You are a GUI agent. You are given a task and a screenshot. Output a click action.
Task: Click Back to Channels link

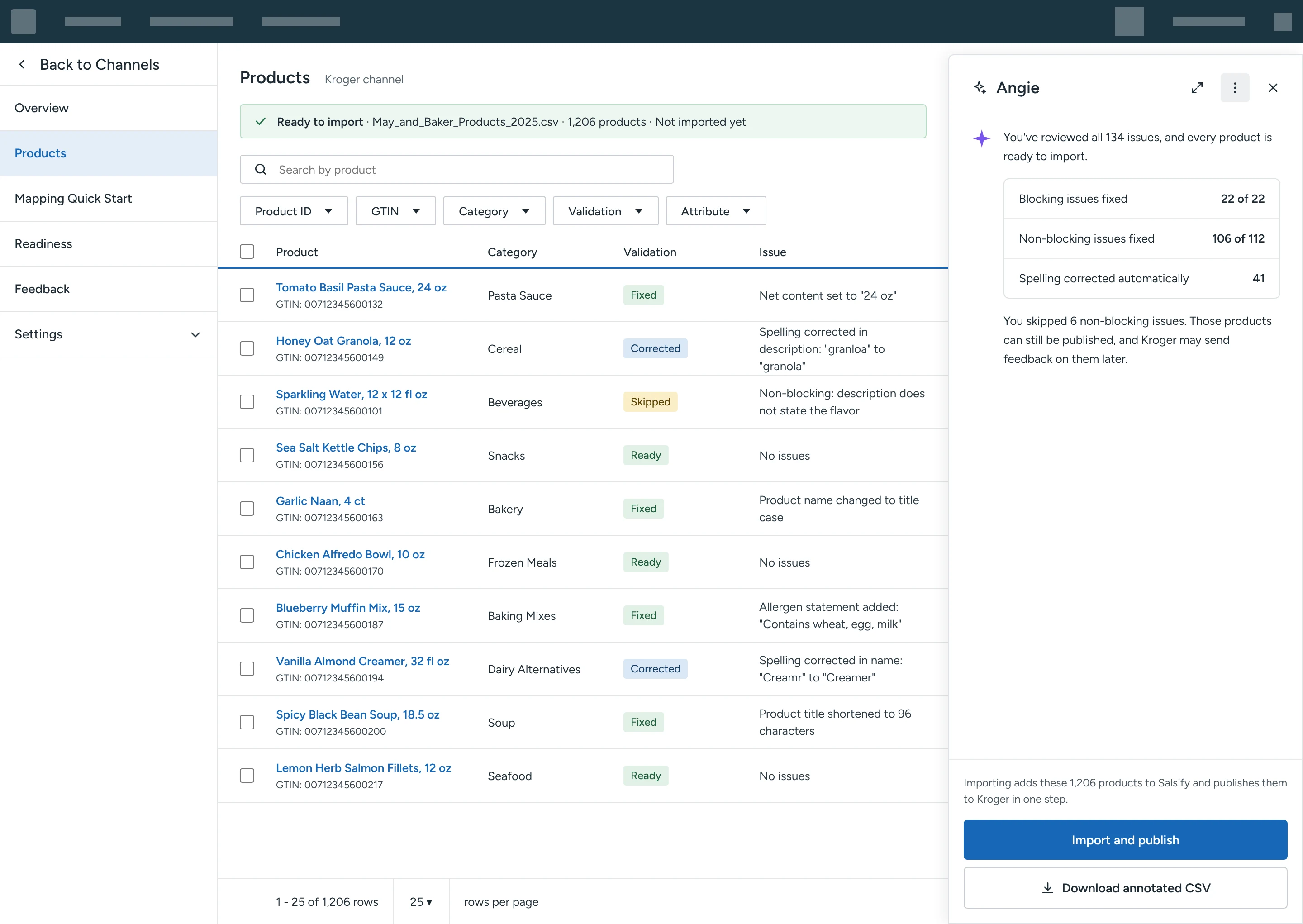[x=100, y=64]
